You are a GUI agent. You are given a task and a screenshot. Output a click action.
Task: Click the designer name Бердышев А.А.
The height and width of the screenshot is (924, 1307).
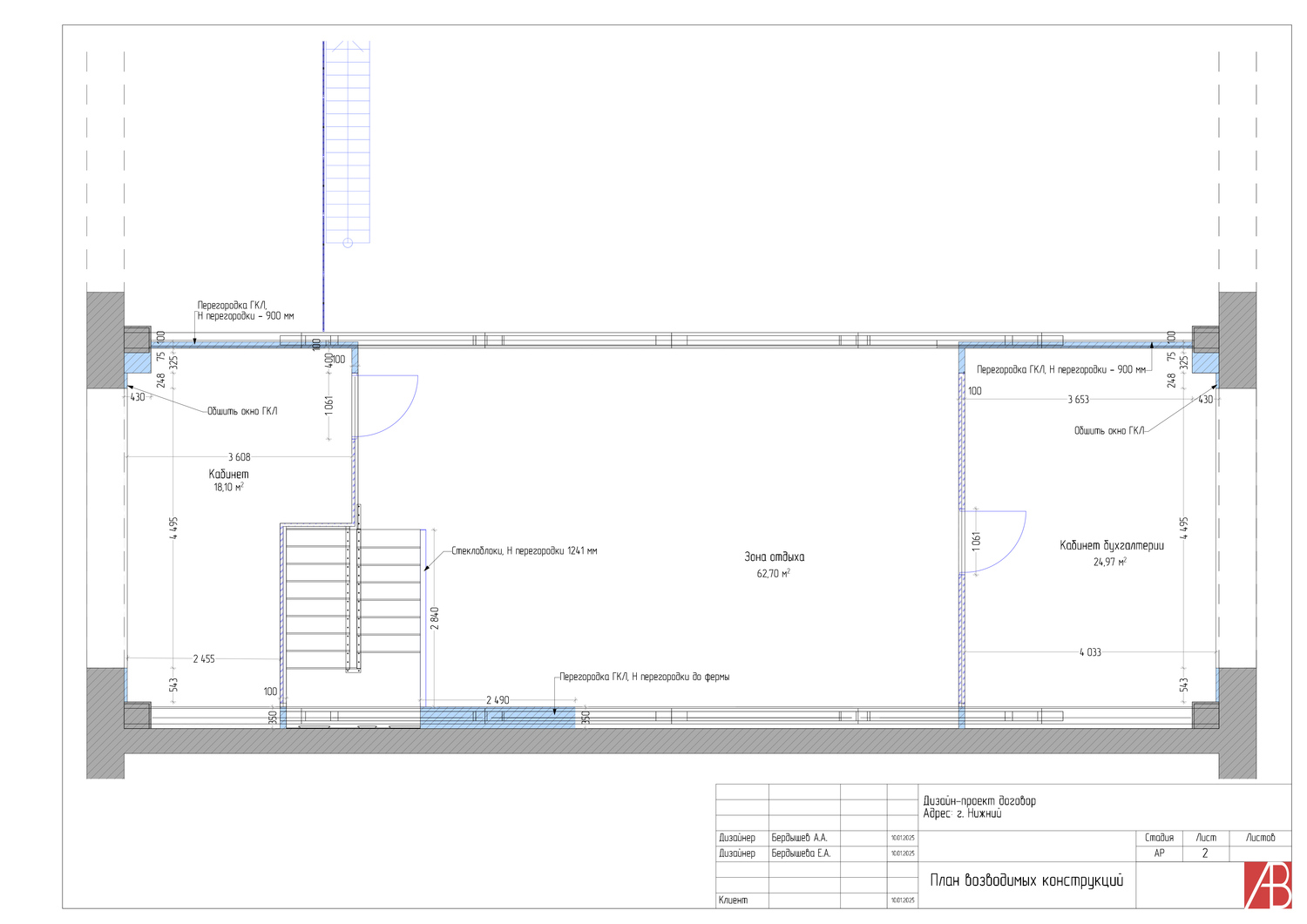799,838
